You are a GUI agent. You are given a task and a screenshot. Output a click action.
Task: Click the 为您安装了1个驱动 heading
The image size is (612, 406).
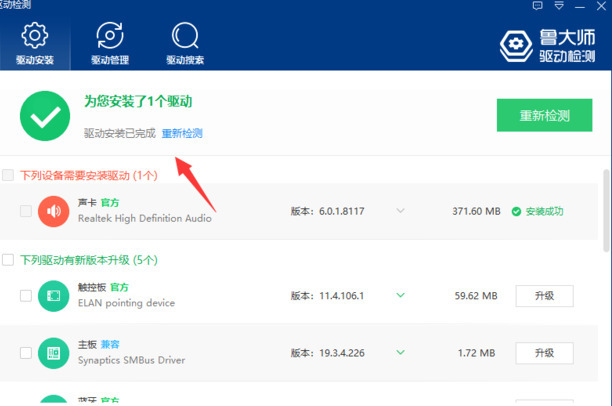point(138,102)
